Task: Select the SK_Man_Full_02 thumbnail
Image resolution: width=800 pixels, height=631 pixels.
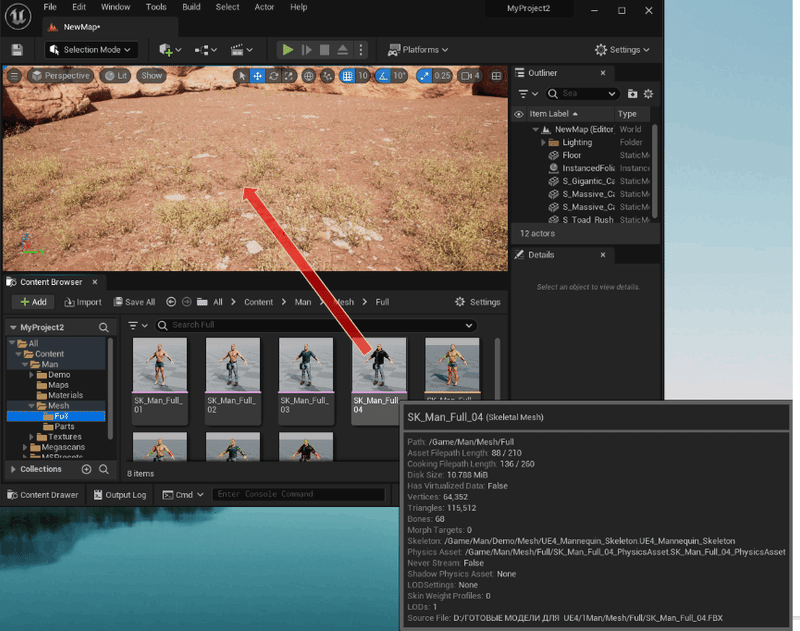Action: [x=232, y=364]
